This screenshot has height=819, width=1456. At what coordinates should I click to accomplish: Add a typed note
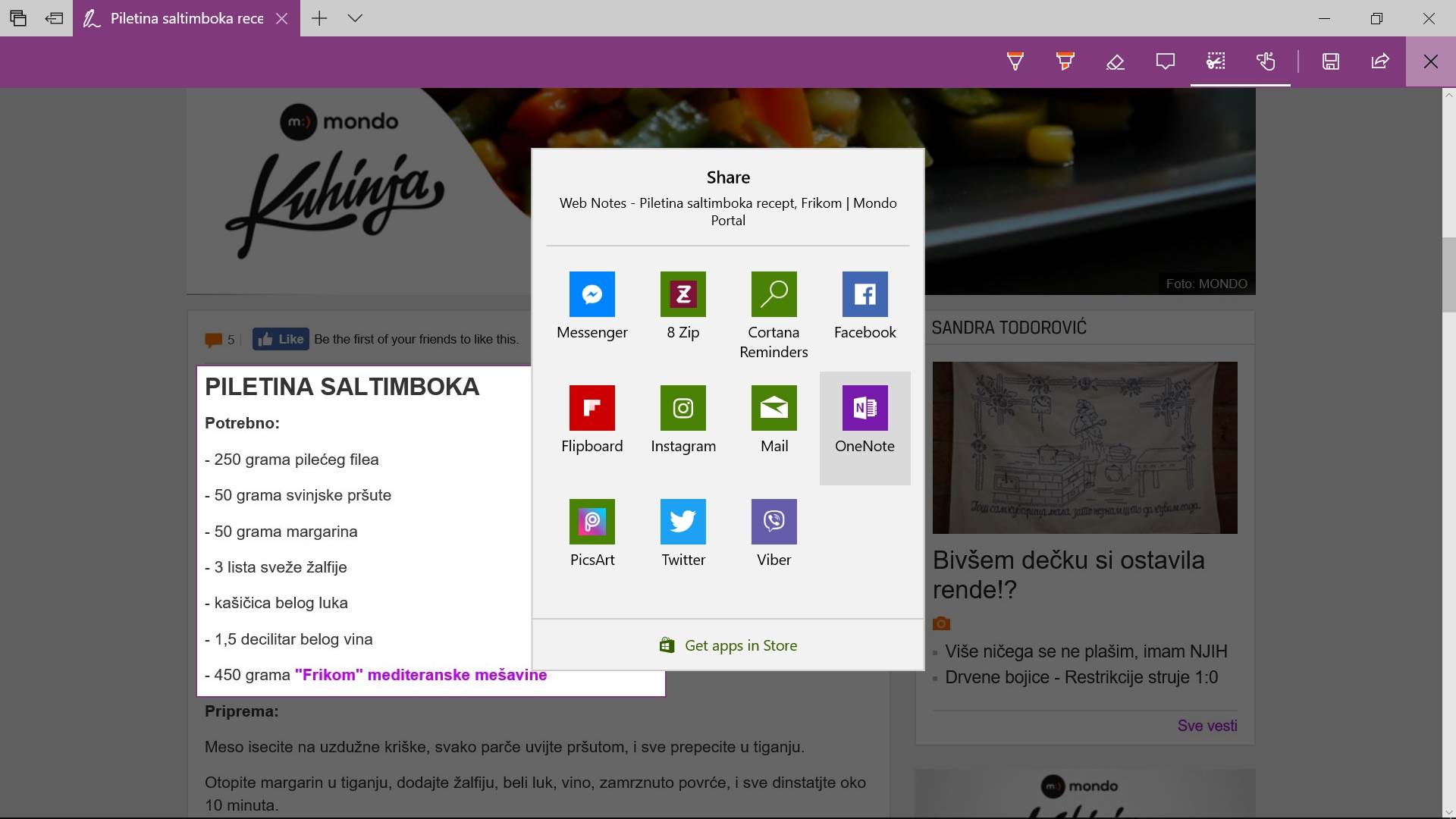(x=1164, y=61)
